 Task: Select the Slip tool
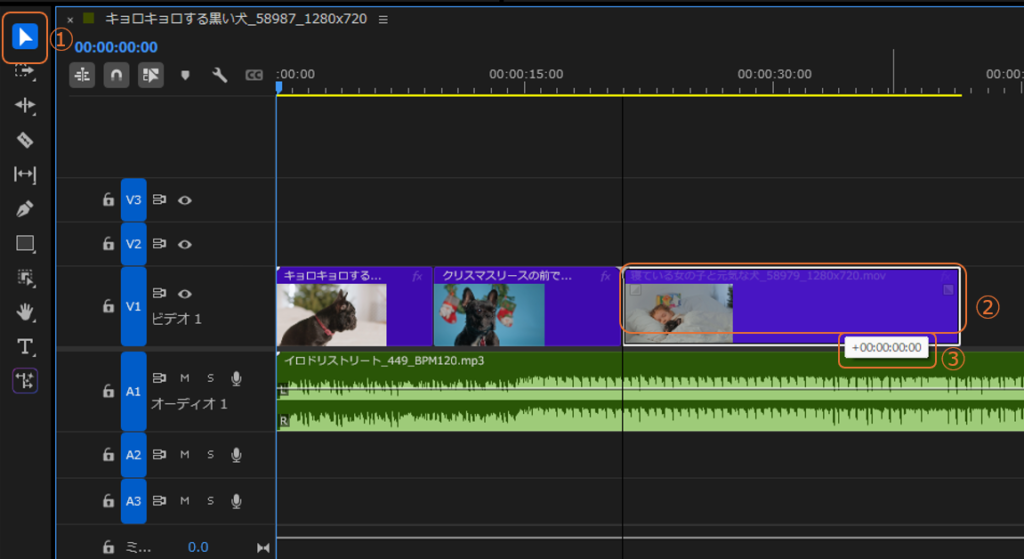26,174
